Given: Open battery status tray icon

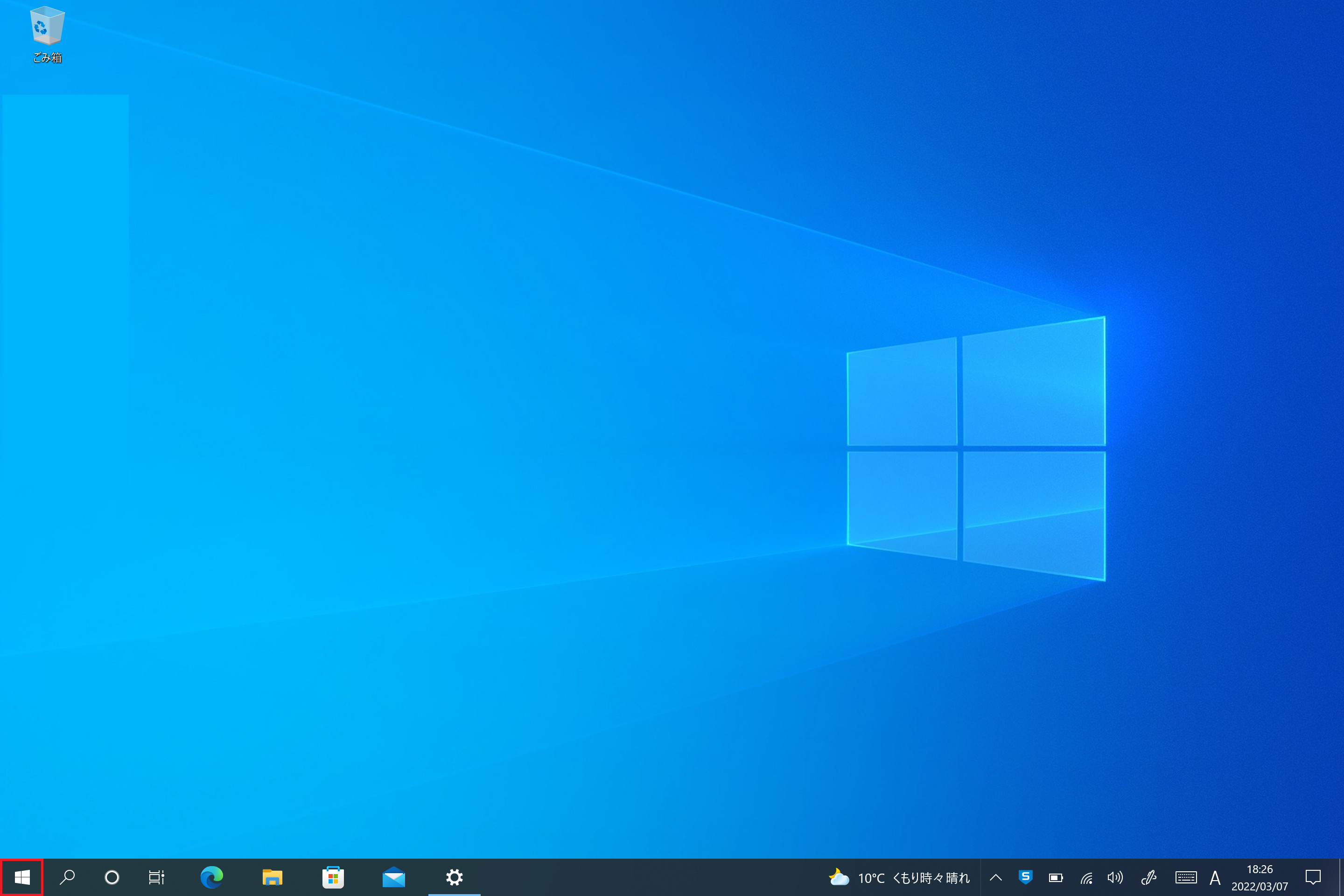Looking at the screenshot, I should click(1056, 878).
